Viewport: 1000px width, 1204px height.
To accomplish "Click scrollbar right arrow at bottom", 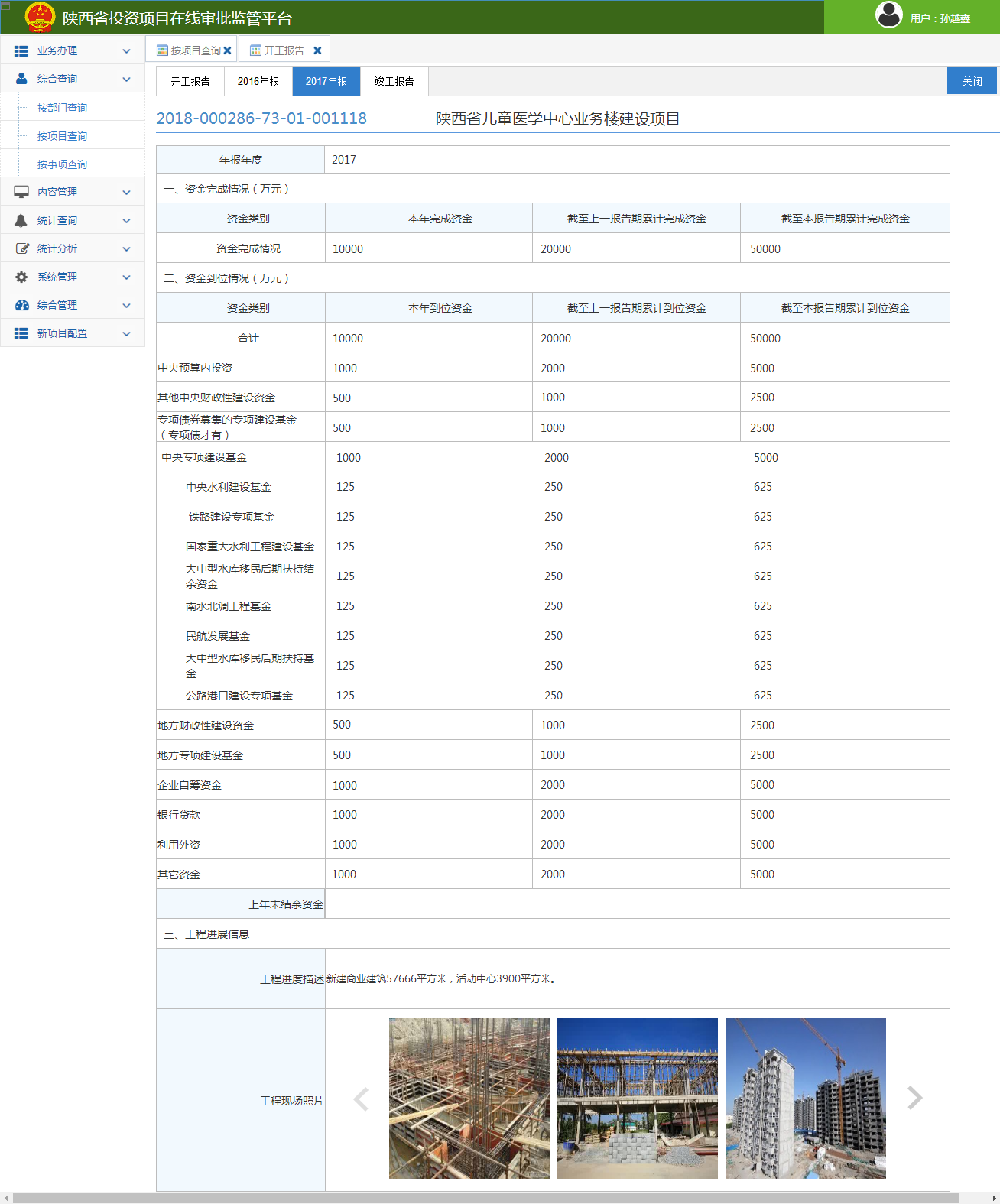I will point(994,1198).
